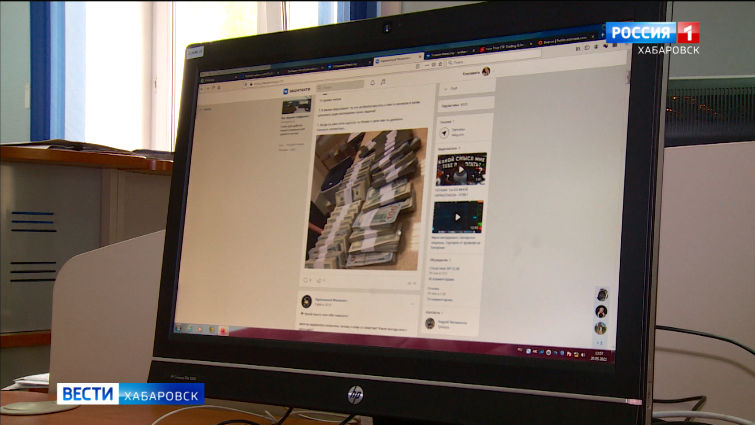
Task: Play the first video in sidebar
Action: (x=460, y=168)
